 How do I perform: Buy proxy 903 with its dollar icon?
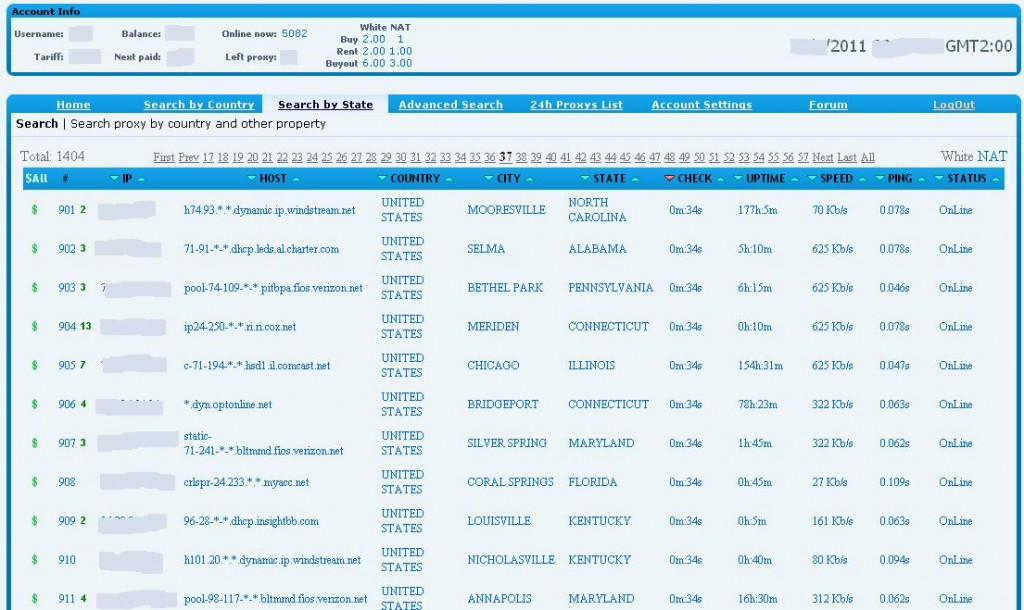(x=35, y=287)
